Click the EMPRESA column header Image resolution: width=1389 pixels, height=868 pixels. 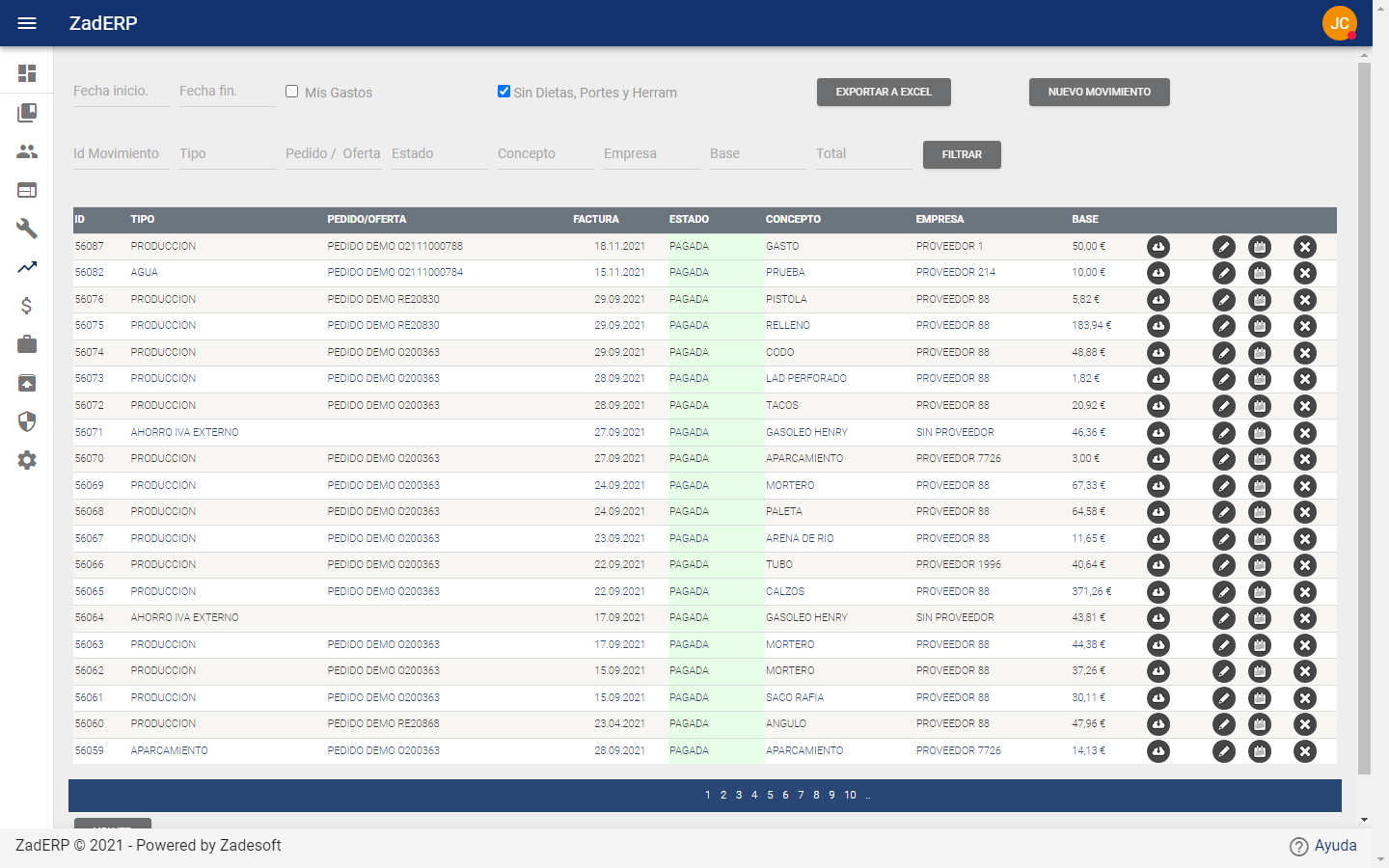pyautogui.click(x=940, y=220)
